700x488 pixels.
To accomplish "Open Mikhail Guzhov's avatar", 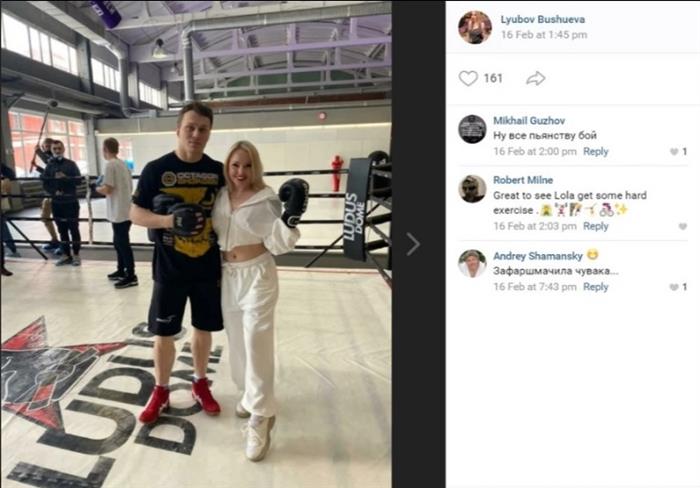I will pos(472,129).
